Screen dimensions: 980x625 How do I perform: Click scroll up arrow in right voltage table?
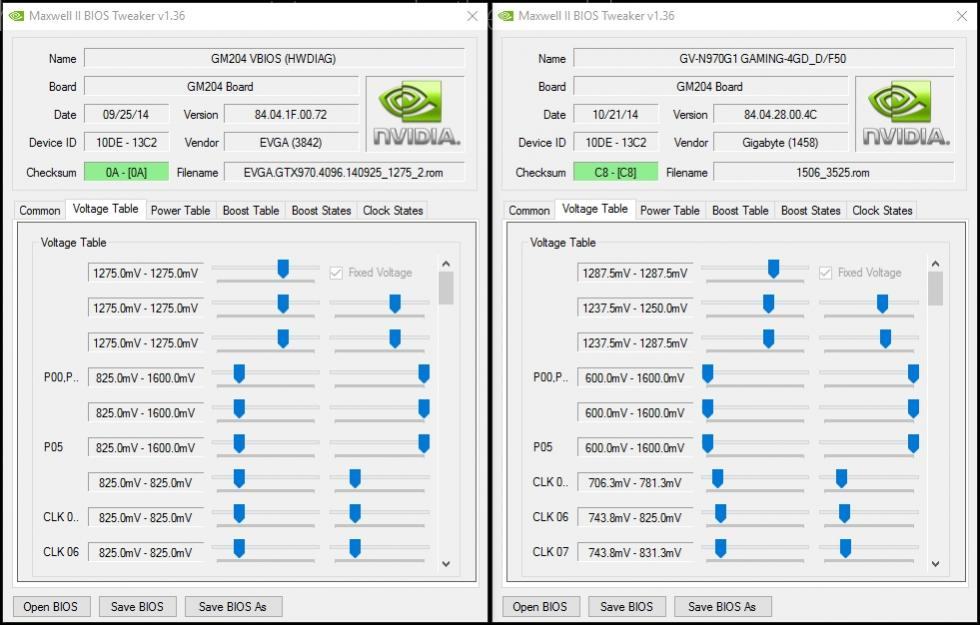(935, 264)
